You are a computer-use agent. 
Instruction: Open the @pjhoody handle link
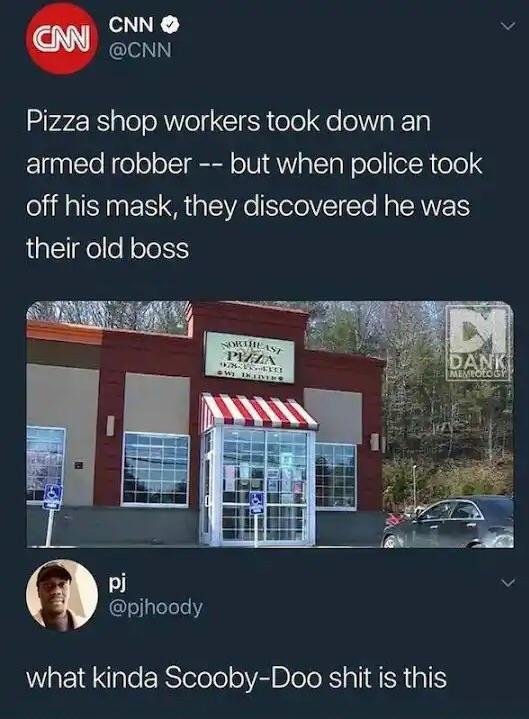154,608
